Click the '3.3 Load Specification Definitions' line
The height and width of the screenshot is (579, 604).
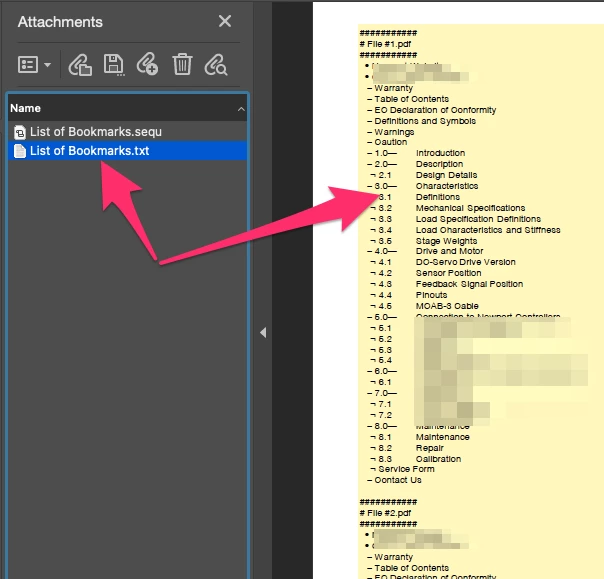(456, 219)
